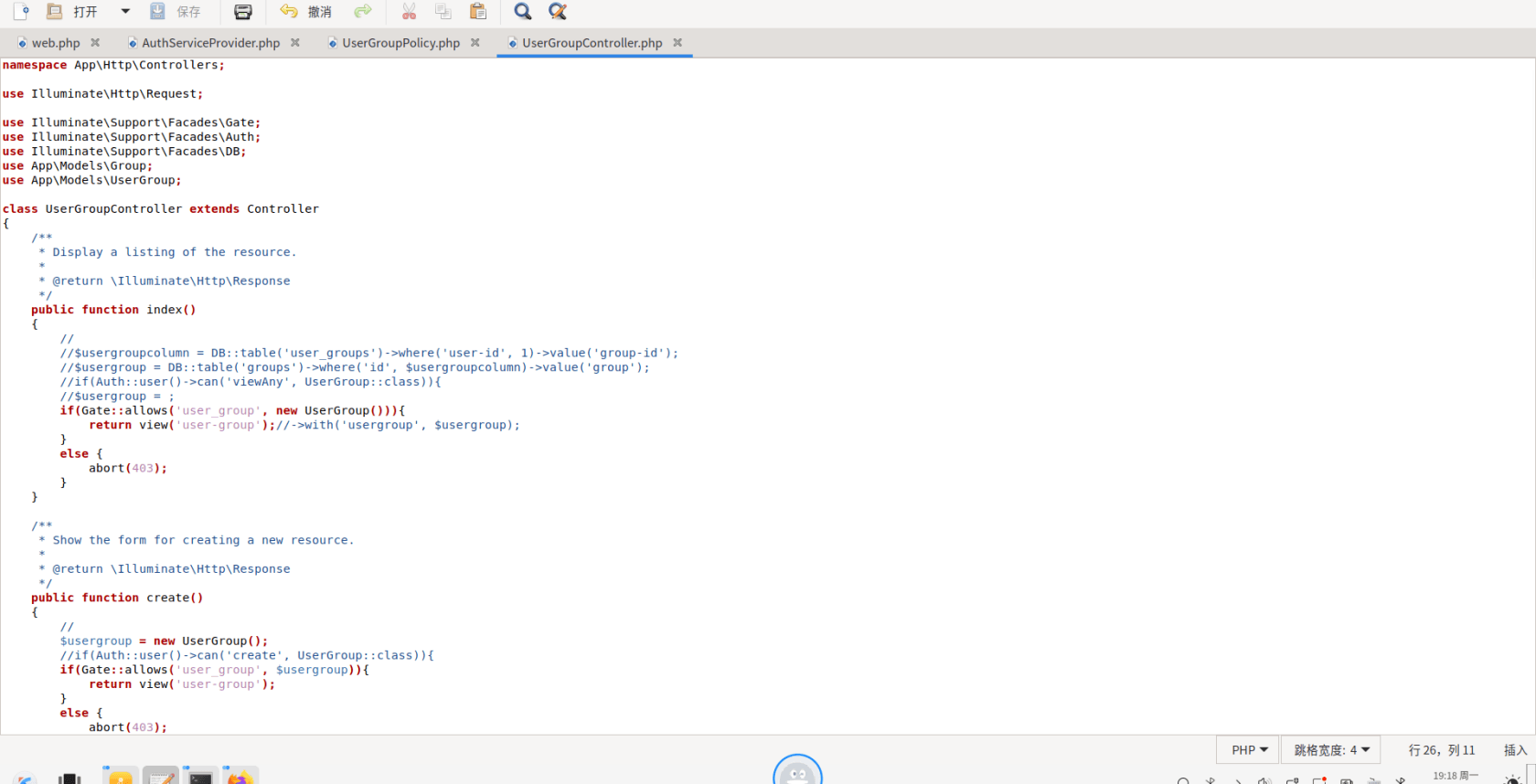Image resolution: width=1536 pixels, height=784 pixels.
Task: Click the commented '$usergroup = DB::table('groups')' line
Action: point(355,367)
